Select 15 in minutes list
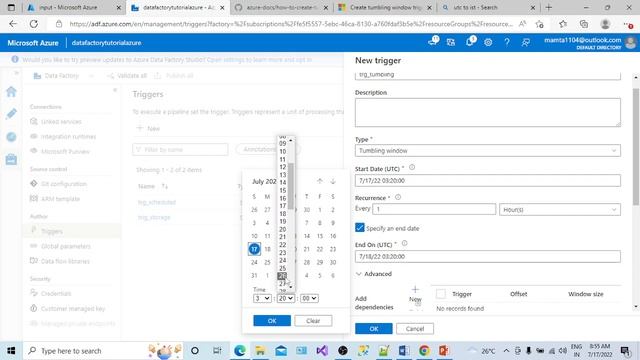 [x=282, y=190]
